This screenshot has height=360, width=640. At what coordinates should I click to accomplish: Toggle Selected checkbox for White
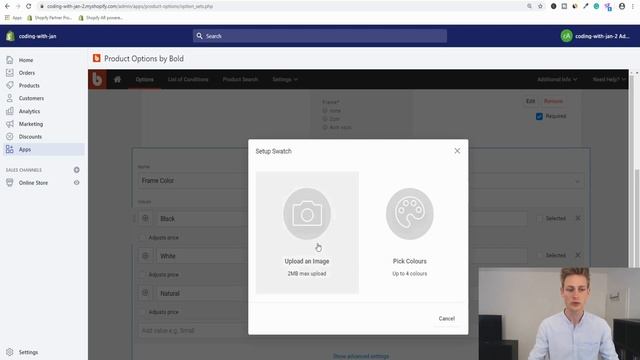coord(540,256)
